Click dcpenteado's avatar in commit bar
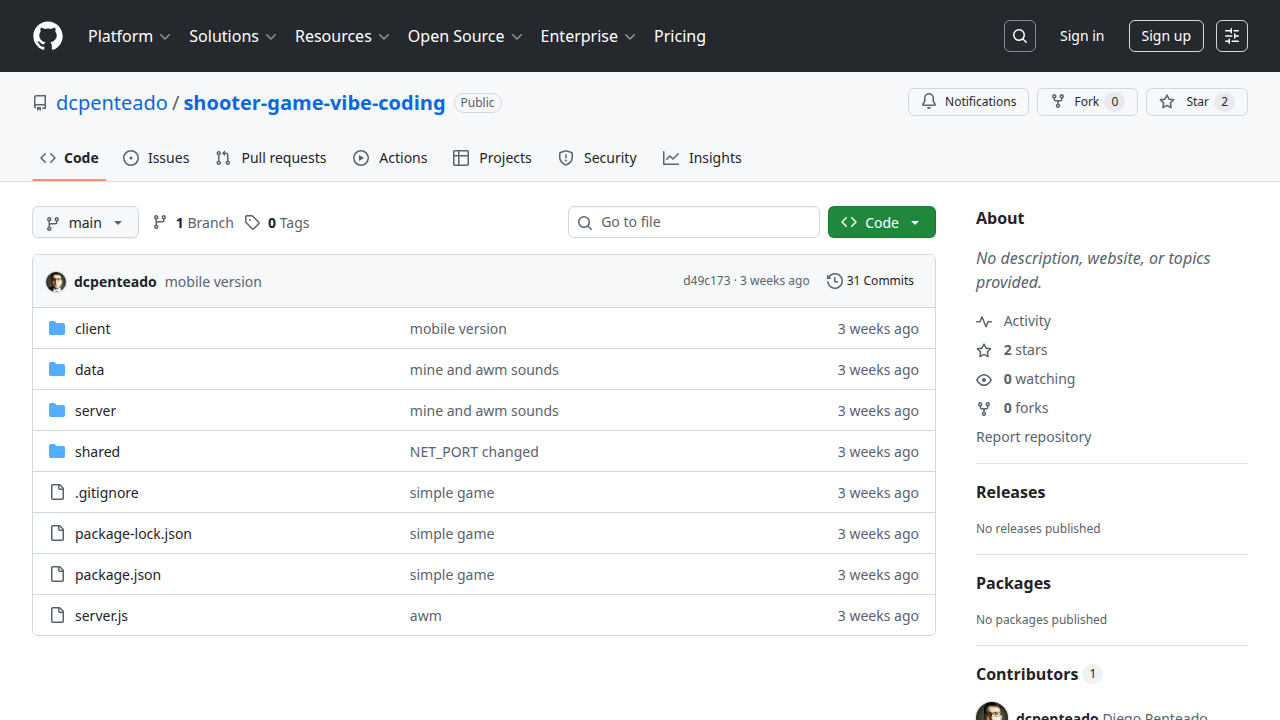Screen dimensions: 1280x720 pos(56,282)
